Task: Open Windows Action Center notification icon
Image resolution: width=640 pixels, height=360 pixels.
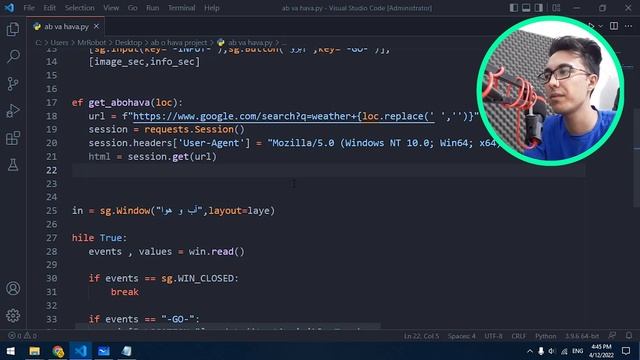Action: (x=626, y=351)
